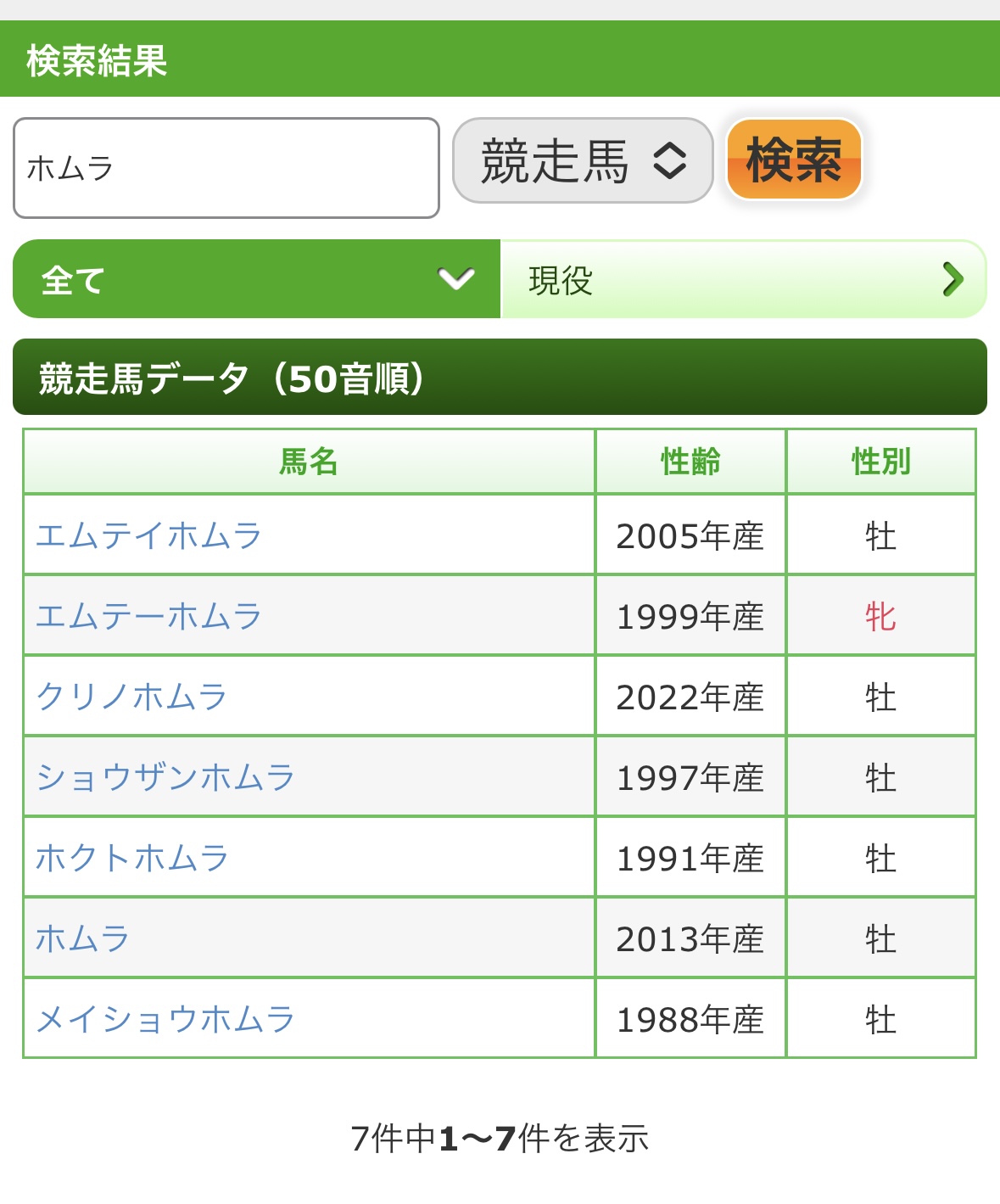
Task: Click the up-down arrows beside 競走馬
Action: 669,160
